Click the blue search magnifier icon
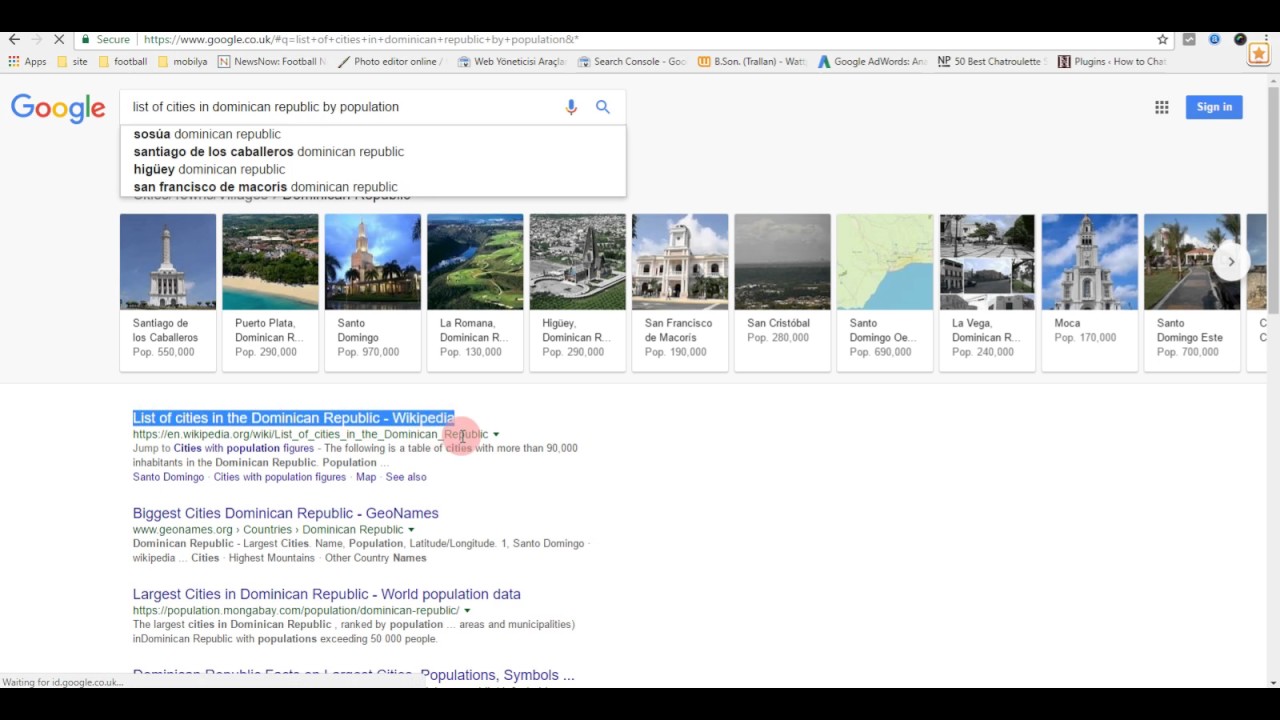1280x720 pixels. 603,107
